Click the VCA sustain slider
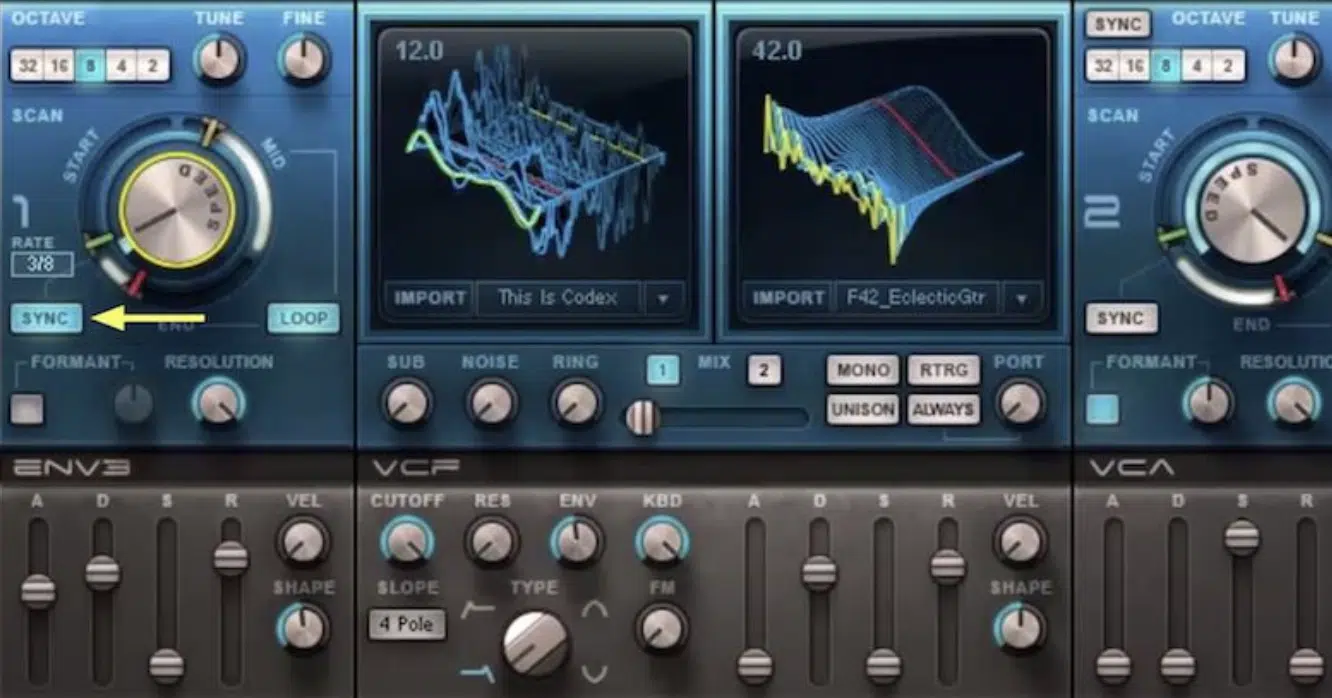 [1242, 538]
